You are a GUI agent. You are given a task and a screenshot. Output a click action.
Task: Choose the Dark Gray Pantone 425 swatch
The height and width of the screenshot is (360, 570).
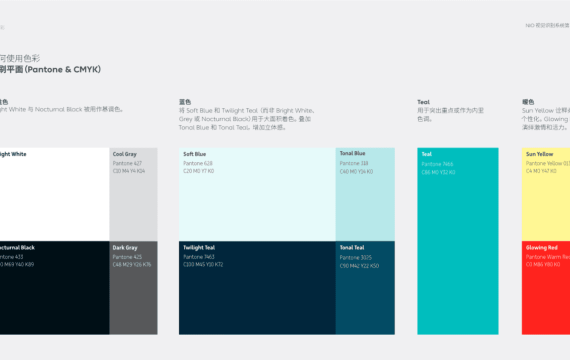tap(133, 288)
